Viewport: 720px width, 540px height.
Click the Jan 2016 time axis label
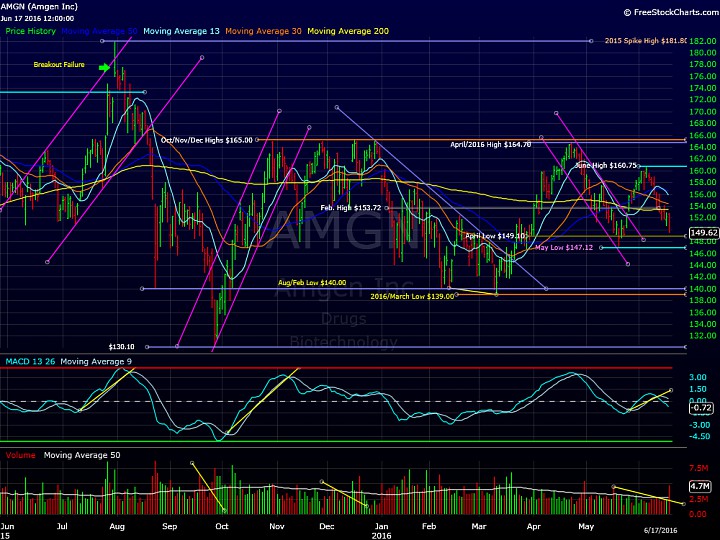pyautogui.click(x=381, y=531)
